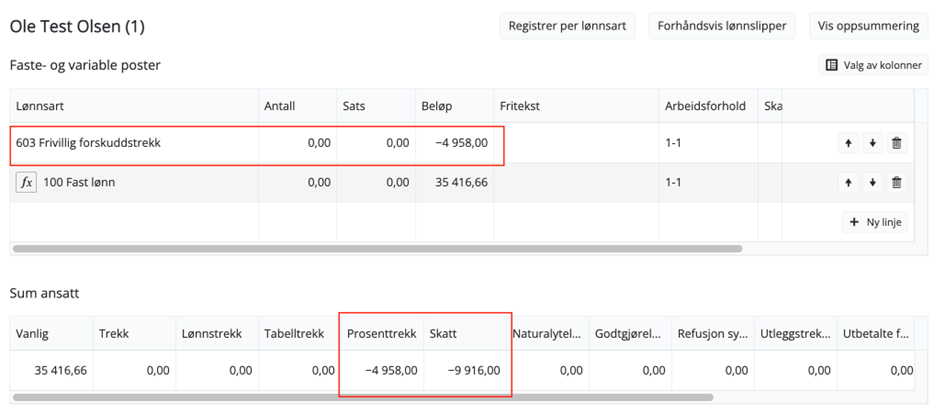Delete the 100 Fast lønn row
This screenshot has width=945, height=413.
pos(896,183)
